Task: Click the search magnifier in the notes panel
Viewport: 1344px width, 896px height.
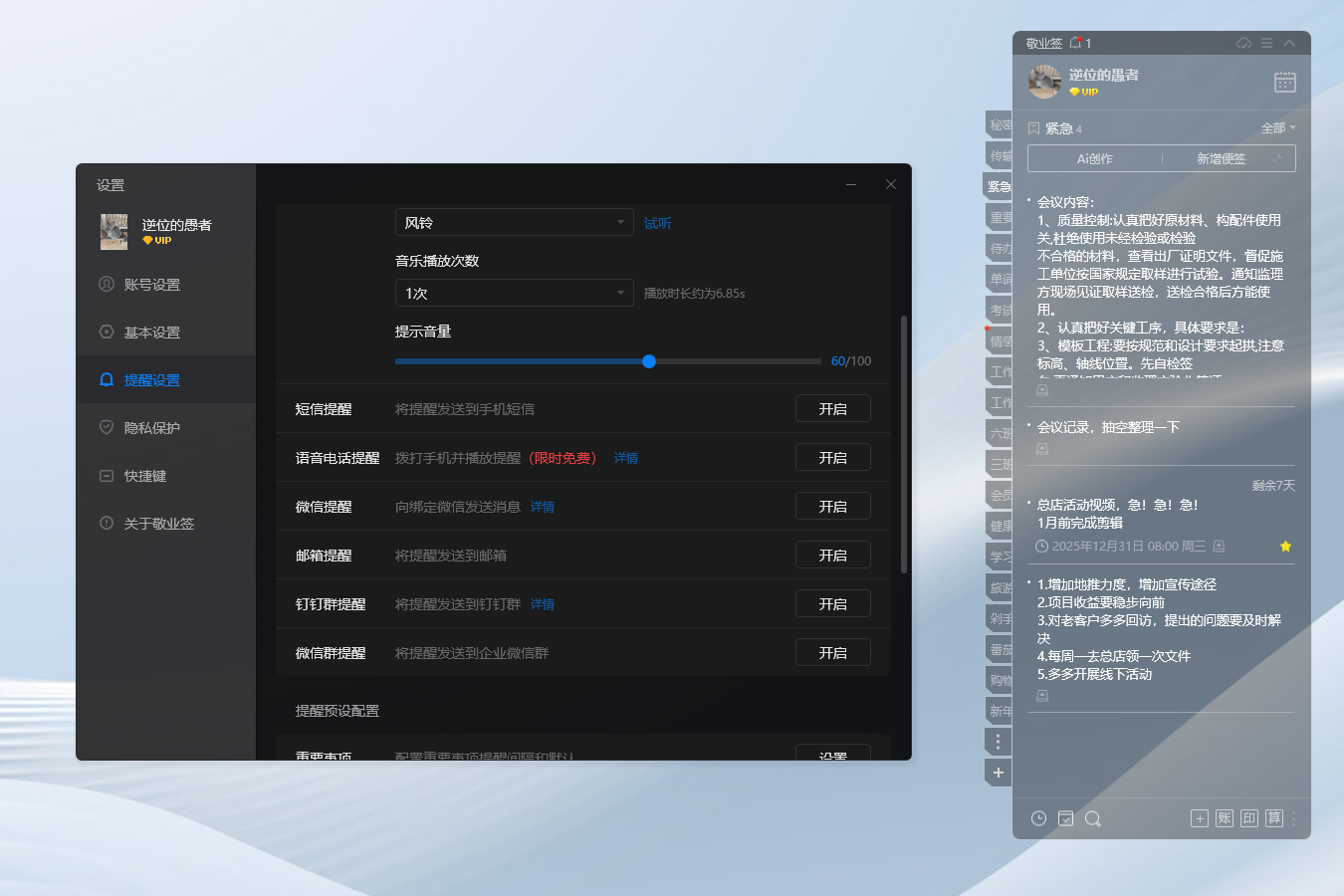Action: pyautogui.click(x=1092, y=817)
